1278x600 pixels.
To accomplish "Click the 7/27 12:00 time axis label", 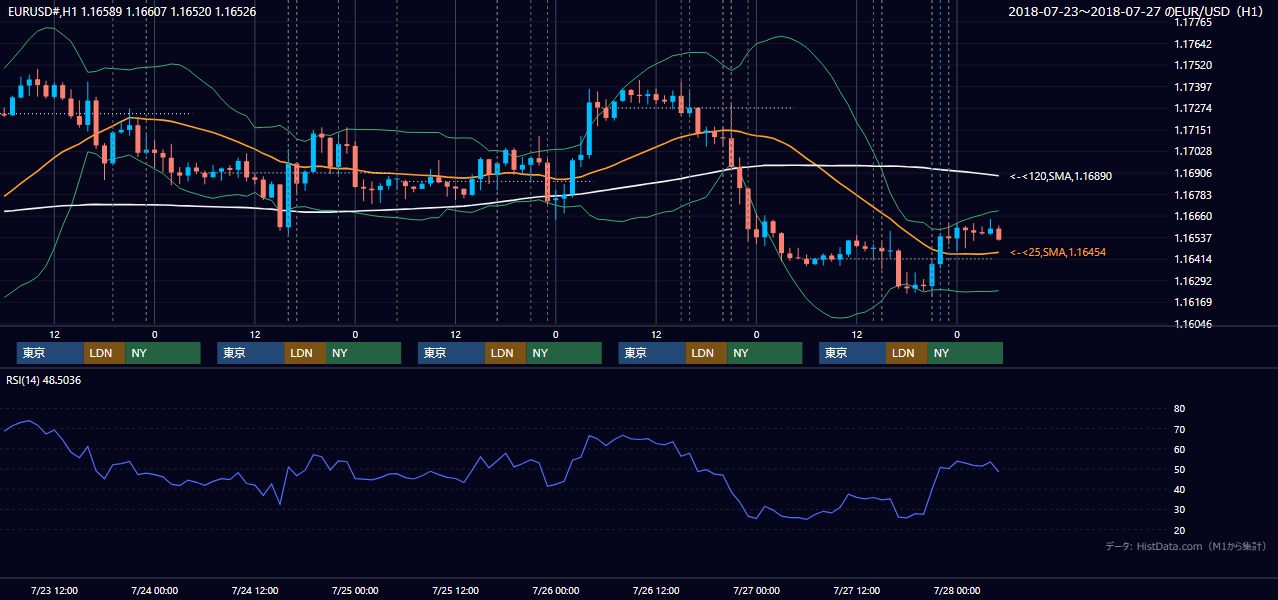I will pyautogui.click(x=857, y=590).
